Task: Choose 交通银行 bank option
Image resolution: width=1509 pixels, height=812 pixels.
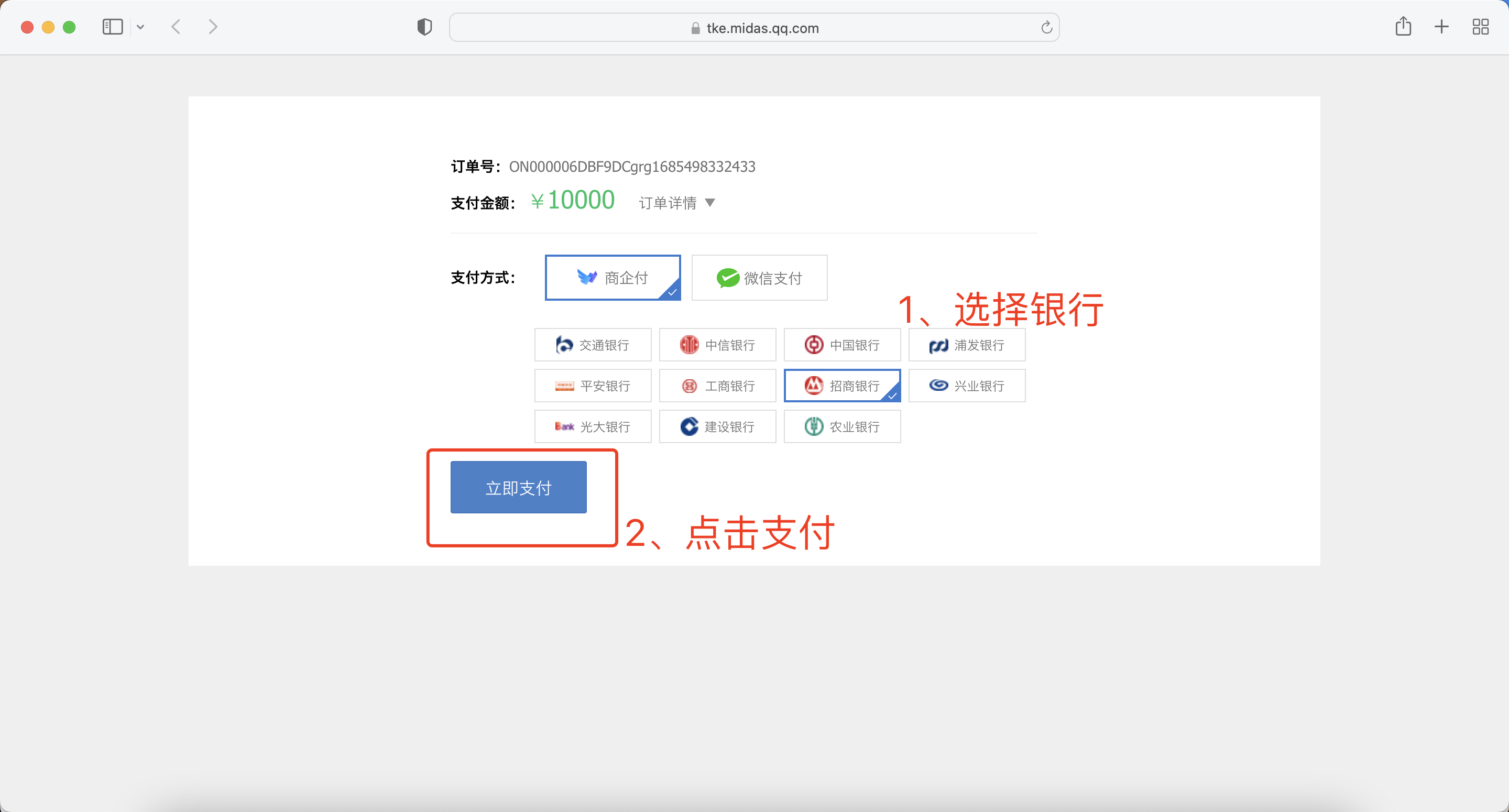Action: [592, 345]
